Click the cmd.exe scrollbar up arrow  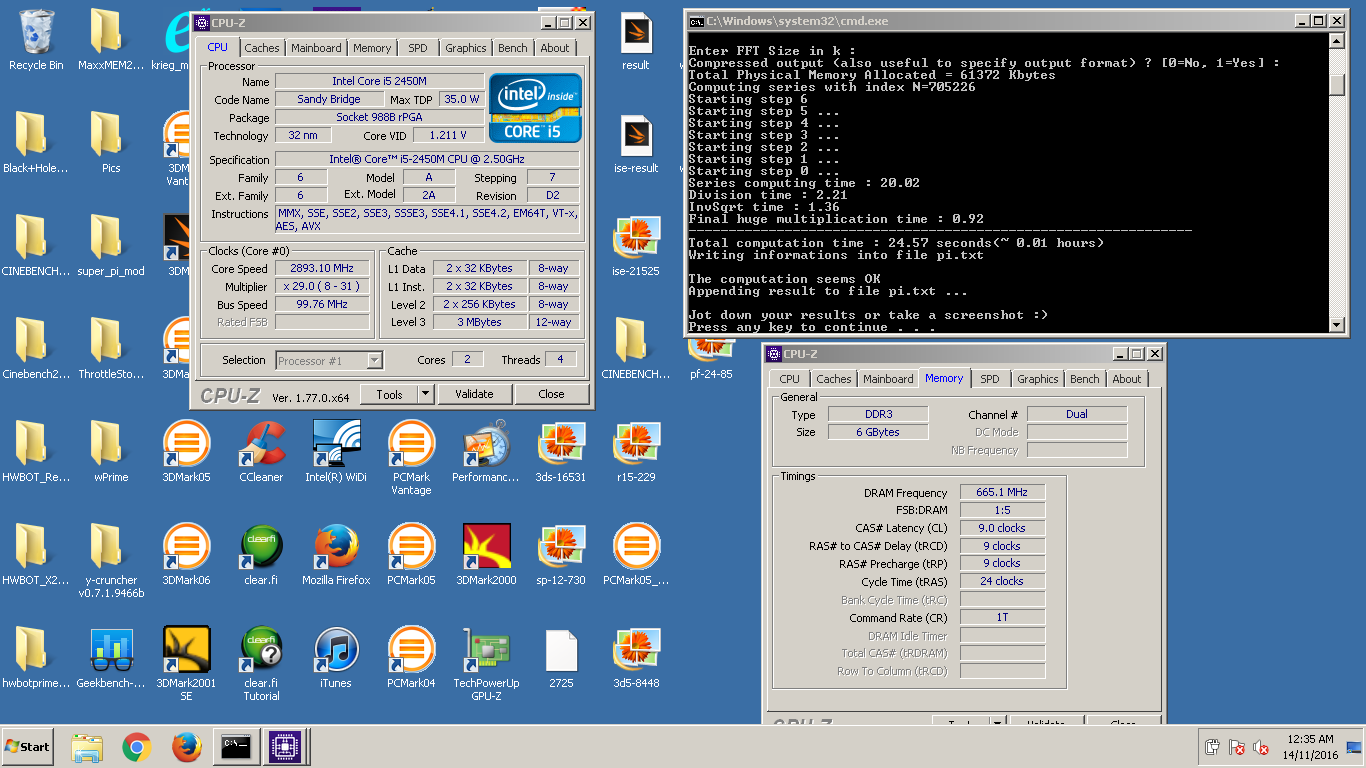point(1337,42)
